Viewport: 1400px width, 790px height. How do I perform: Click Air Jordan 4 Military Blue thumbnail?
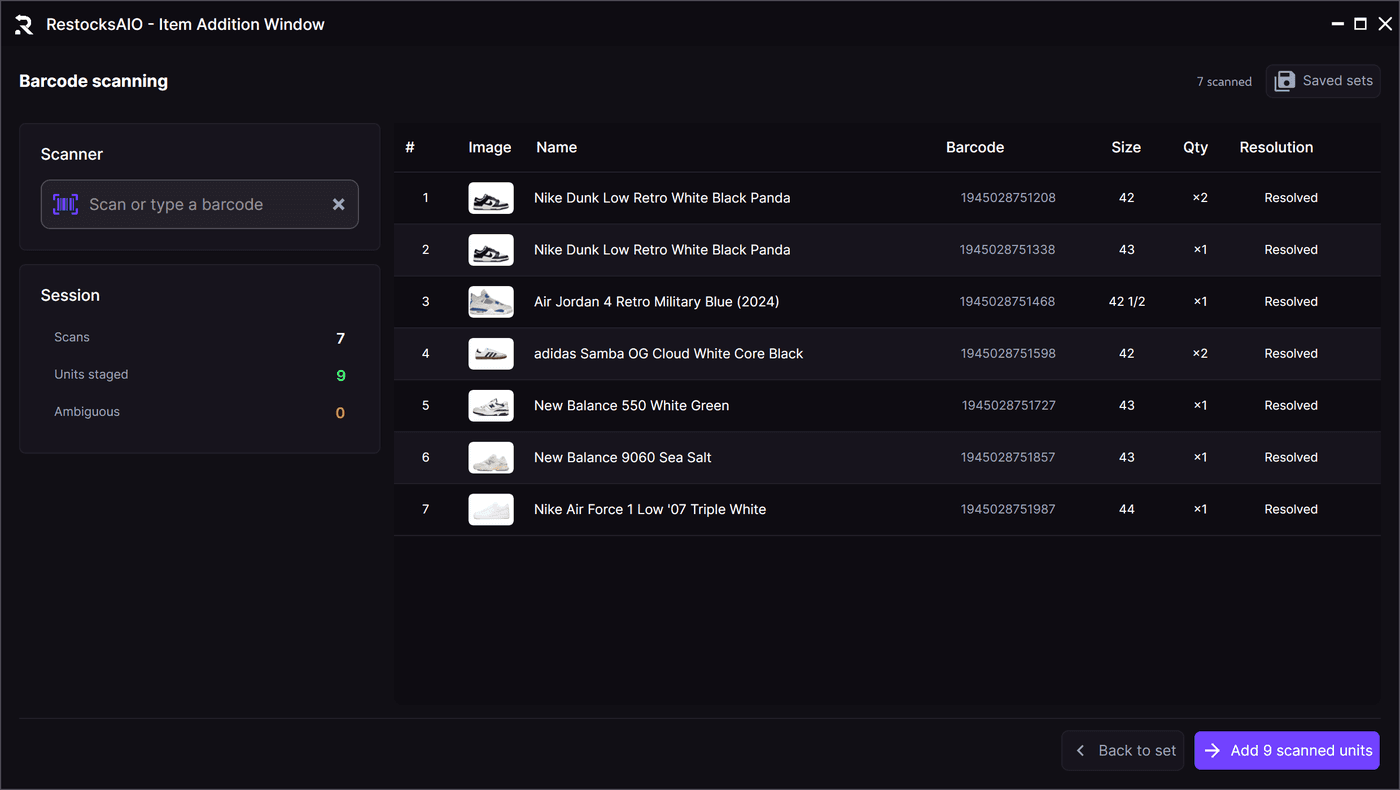tap(491, 302)
